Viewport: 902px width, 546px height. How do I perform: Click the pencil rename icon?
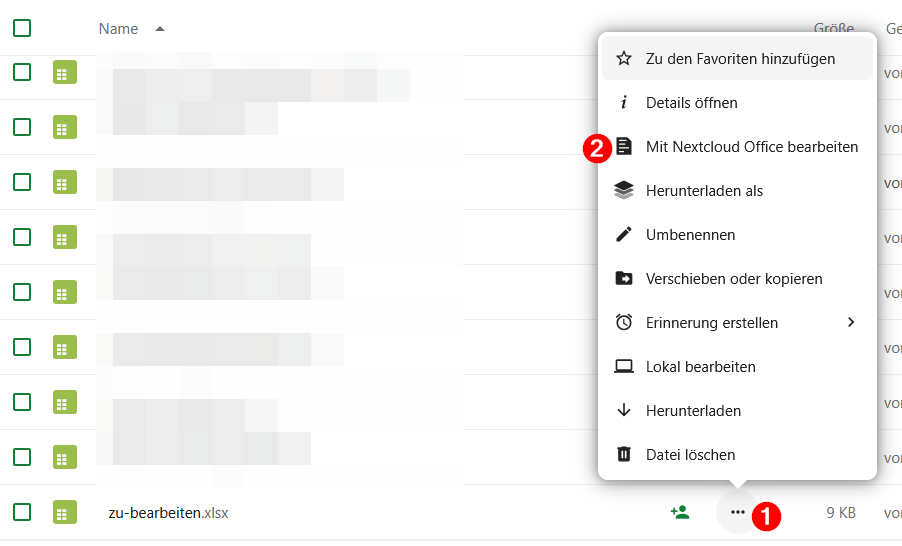point(624,235)
